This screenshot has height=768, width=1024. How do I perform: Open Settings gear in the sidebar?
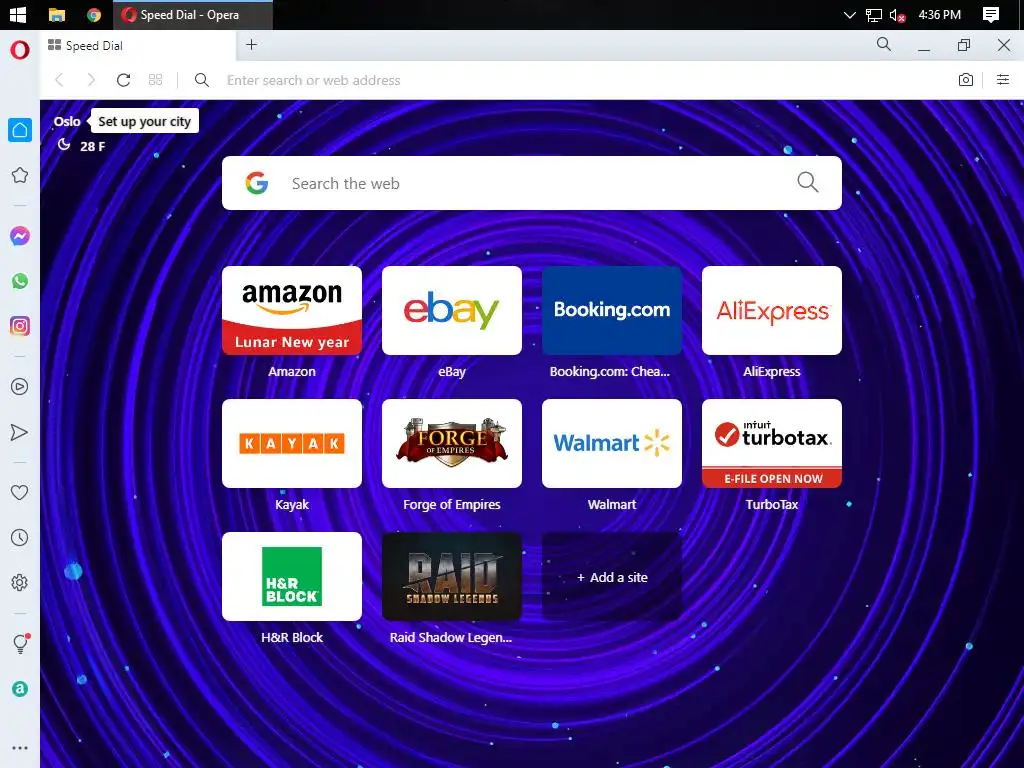click(20, 583)
